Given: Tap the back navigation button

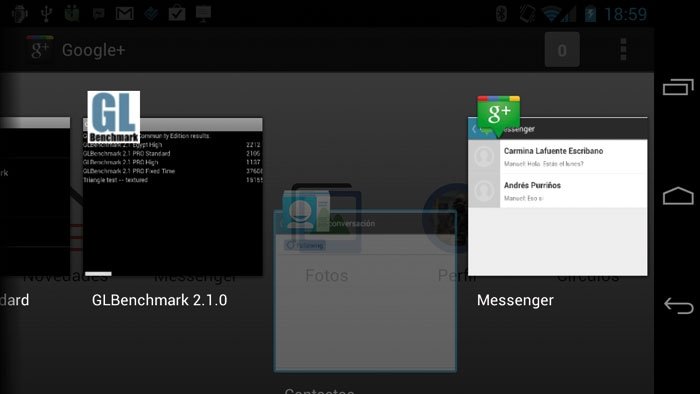Looking at the screenshot, I should pos(679,306).
